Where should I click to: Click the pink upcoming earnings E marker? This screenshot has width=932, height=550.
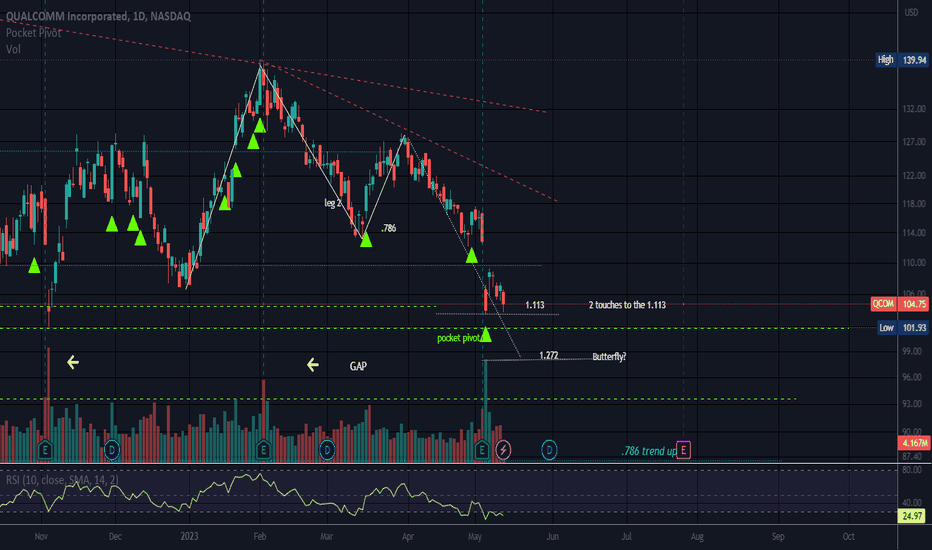tap(684, 450)
